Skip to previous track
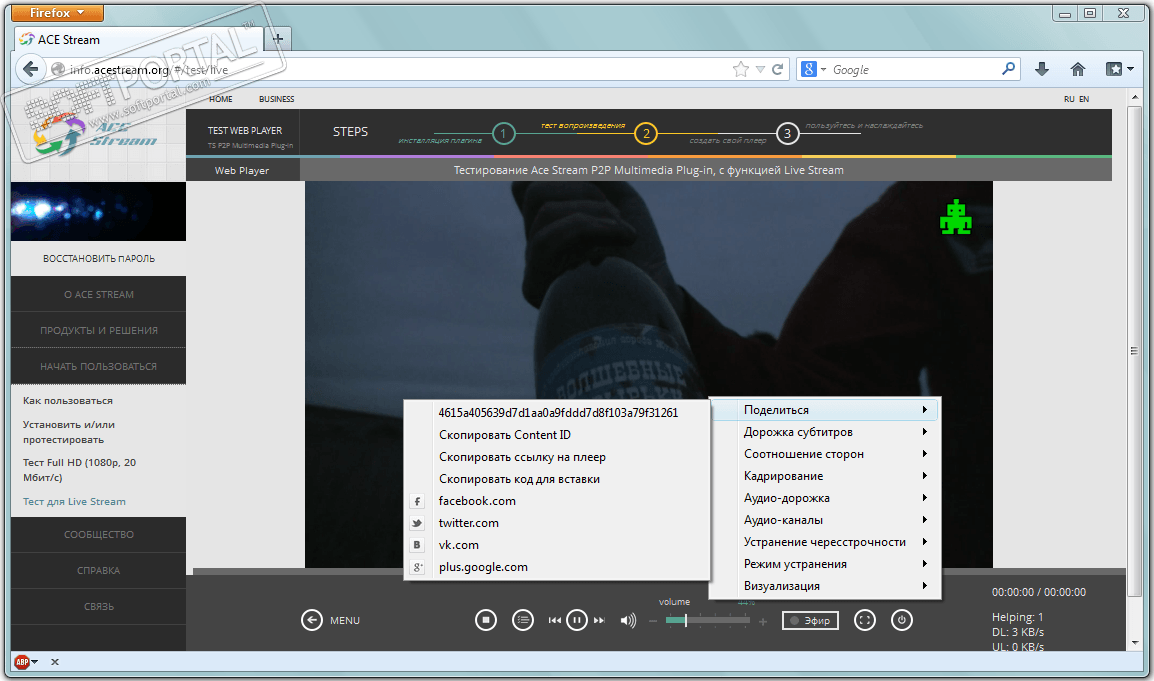Image resolution: width=1154 pixels, height=681 pixels. point(555,621)
